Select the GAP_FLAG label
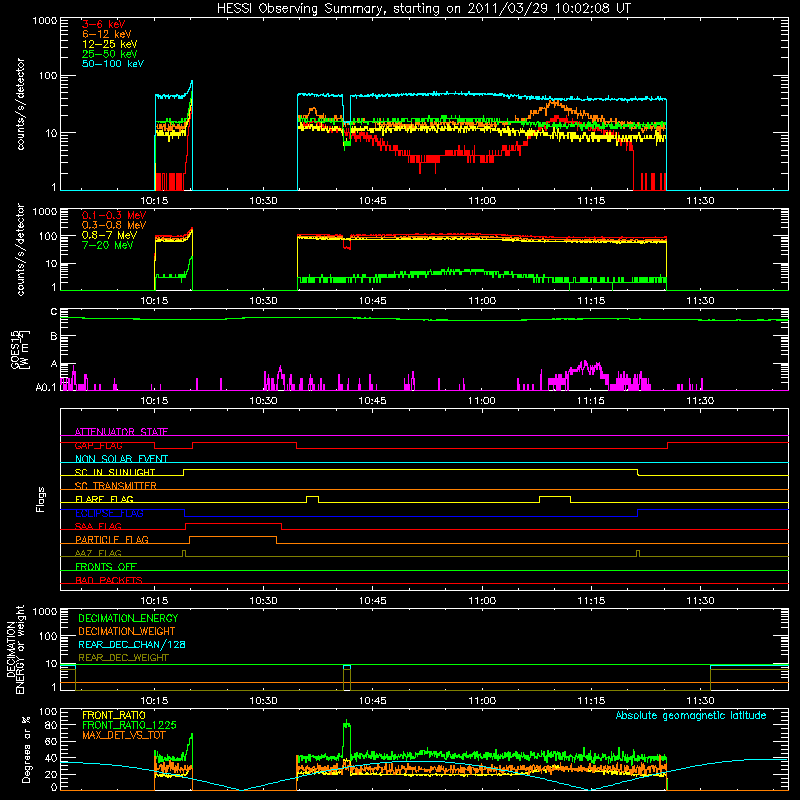This screenshot has width=800, height=800. tap(98, 445)
